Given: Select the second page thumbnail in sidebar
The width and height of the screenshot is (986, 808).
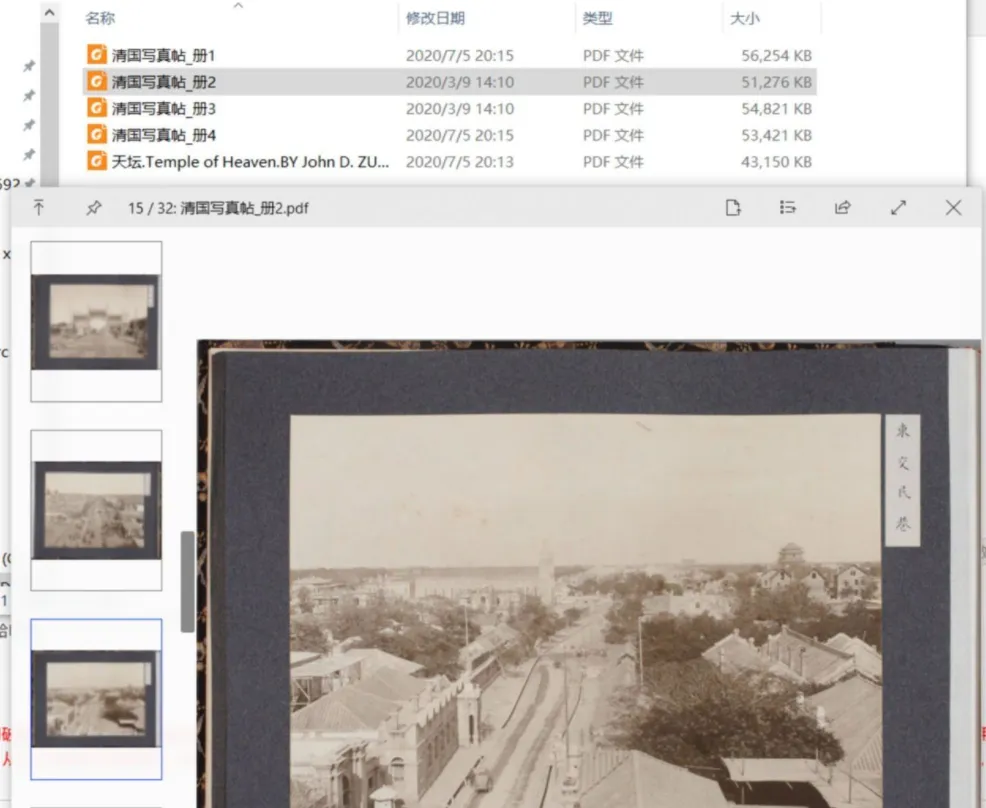Looking at the screenshot, I should (x=96, y=510).
